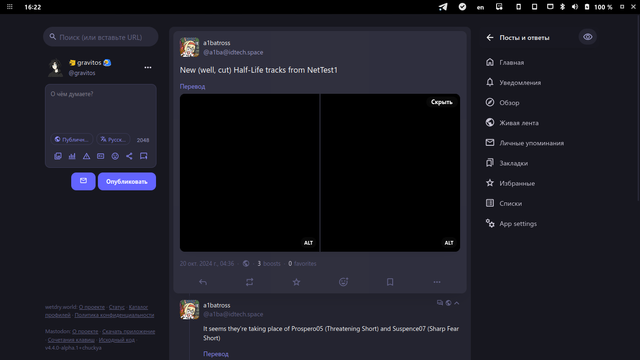
Task: Click the volume speaker tray icon
Action: point(575,7)
